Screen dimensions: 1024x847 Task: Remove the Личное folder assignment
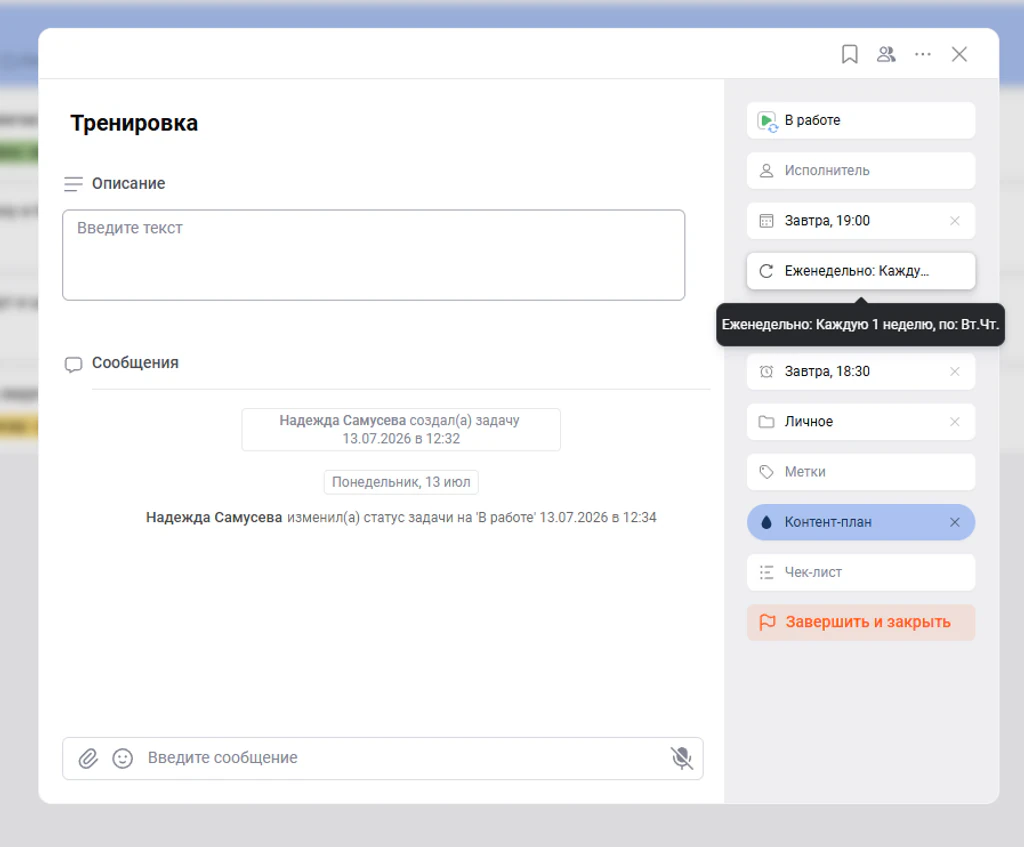[955, 422]
